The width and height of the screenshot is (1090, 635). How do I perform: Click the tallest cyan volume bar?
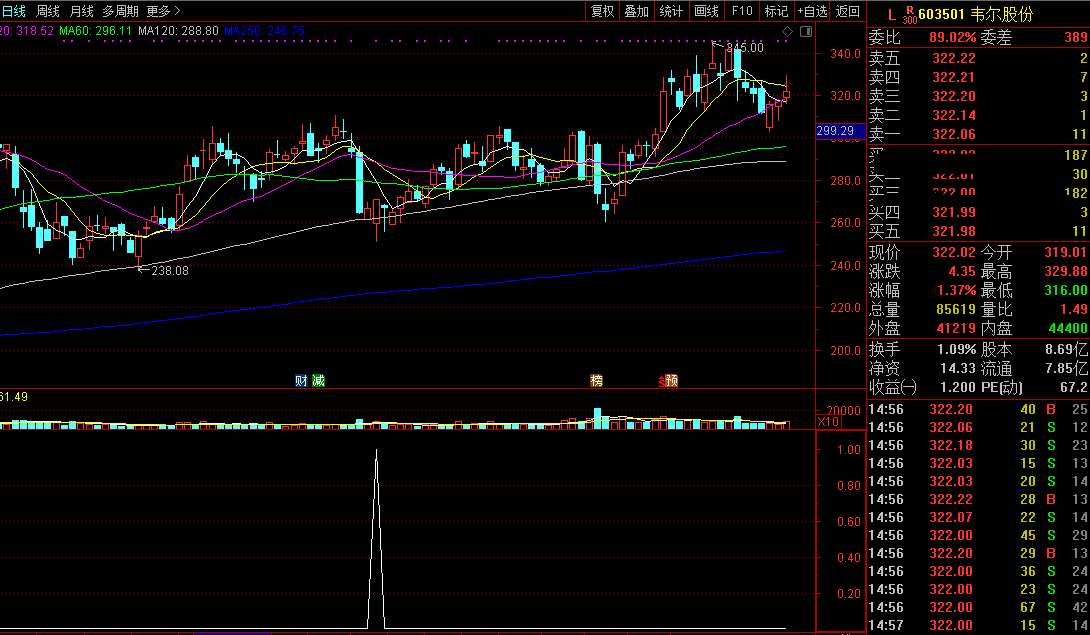pos(597,418)
